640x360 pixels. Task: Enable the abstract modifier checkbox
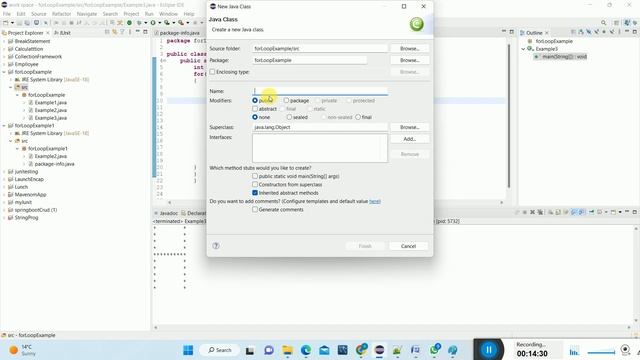point(255,109)
